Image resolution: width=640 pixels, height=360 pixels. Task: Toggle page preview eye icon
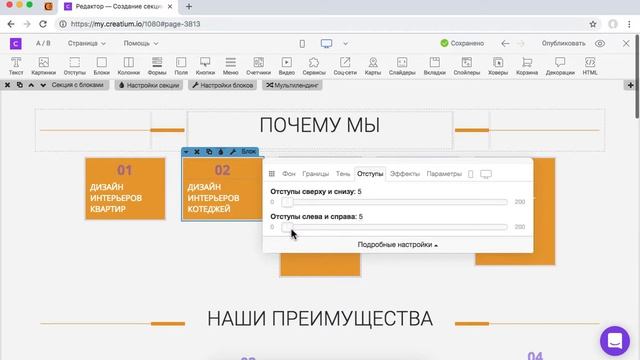coord(600,43)
